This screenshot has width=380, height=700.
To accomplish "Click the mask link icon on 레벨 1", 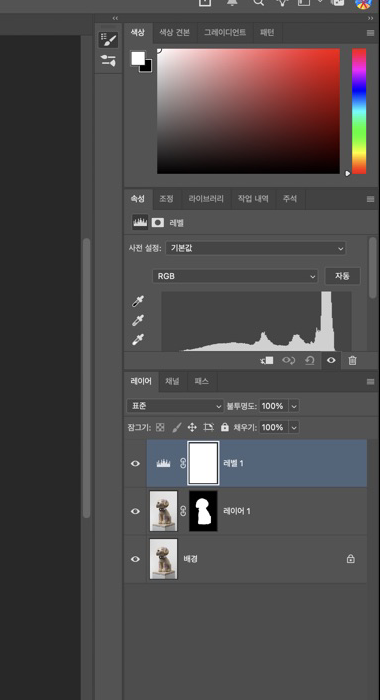I will [x=183, y=463].
